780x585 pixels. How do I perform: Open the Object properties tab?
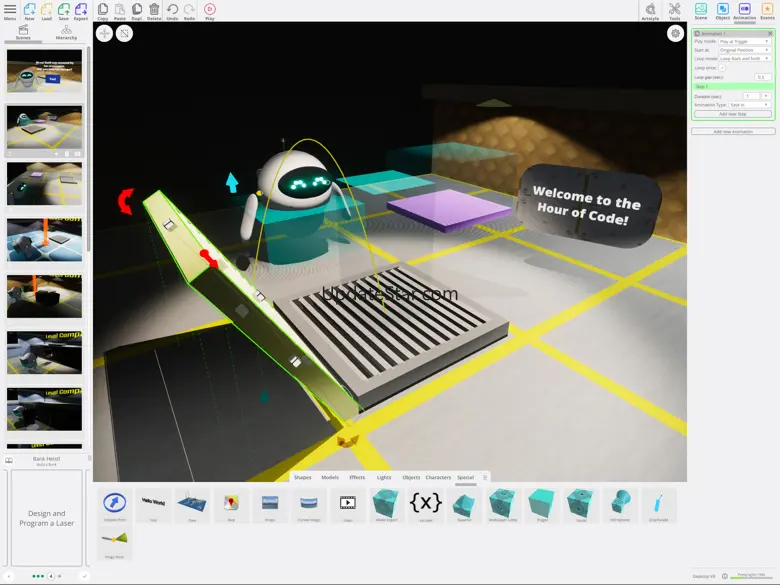pyautogui.click(x=722, y=11)
